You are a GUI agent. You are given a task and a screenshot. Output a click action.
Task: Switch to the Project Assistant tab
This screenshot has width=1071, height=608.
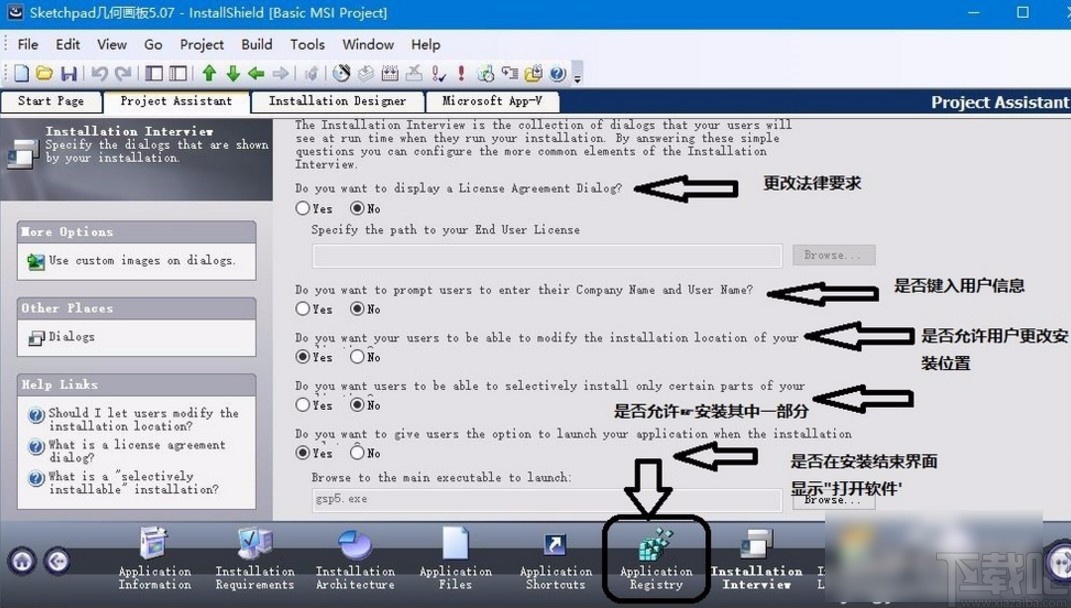pos(176,101)
